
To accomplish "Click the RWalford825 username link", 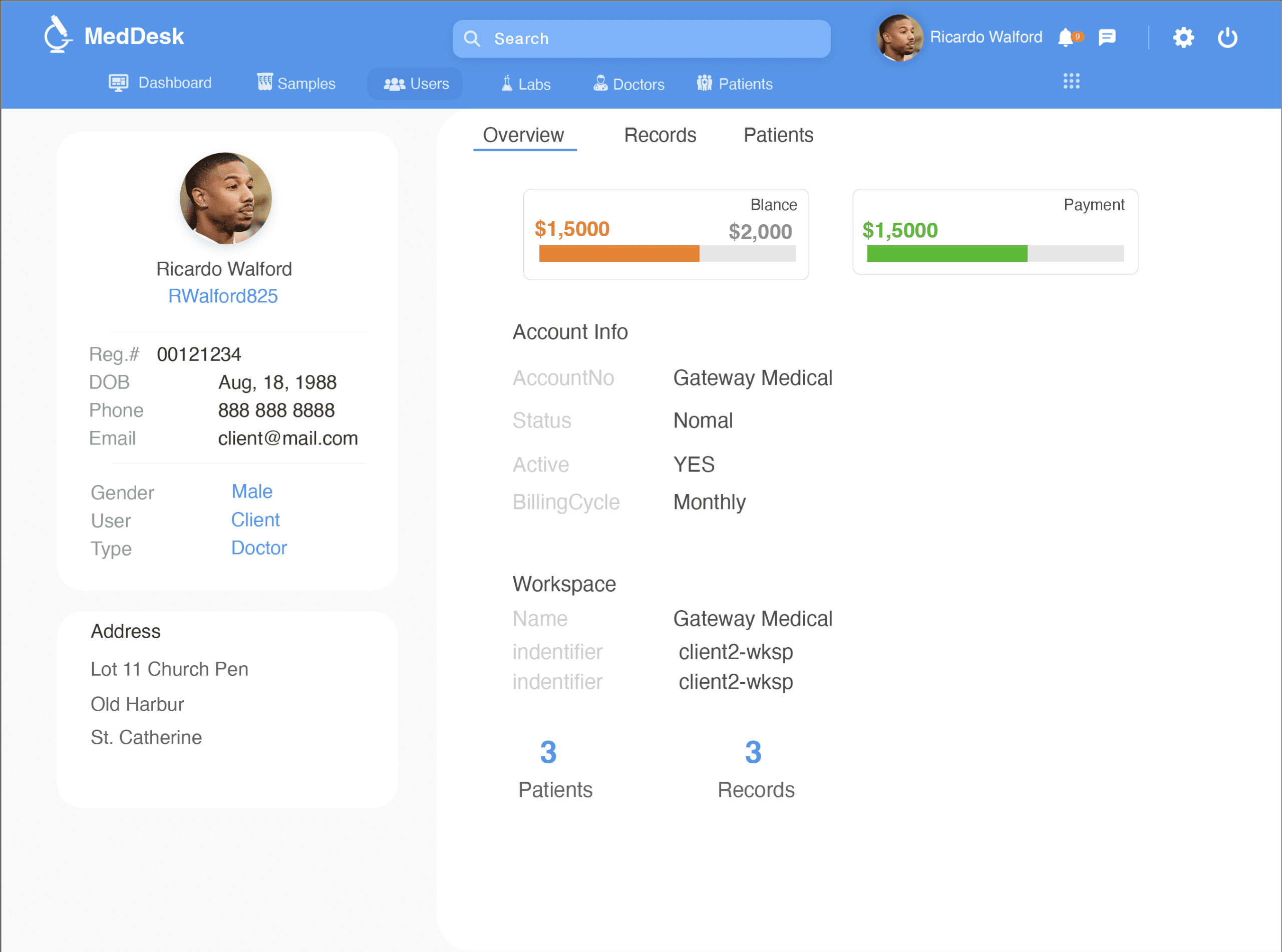I will coord(222,296).
